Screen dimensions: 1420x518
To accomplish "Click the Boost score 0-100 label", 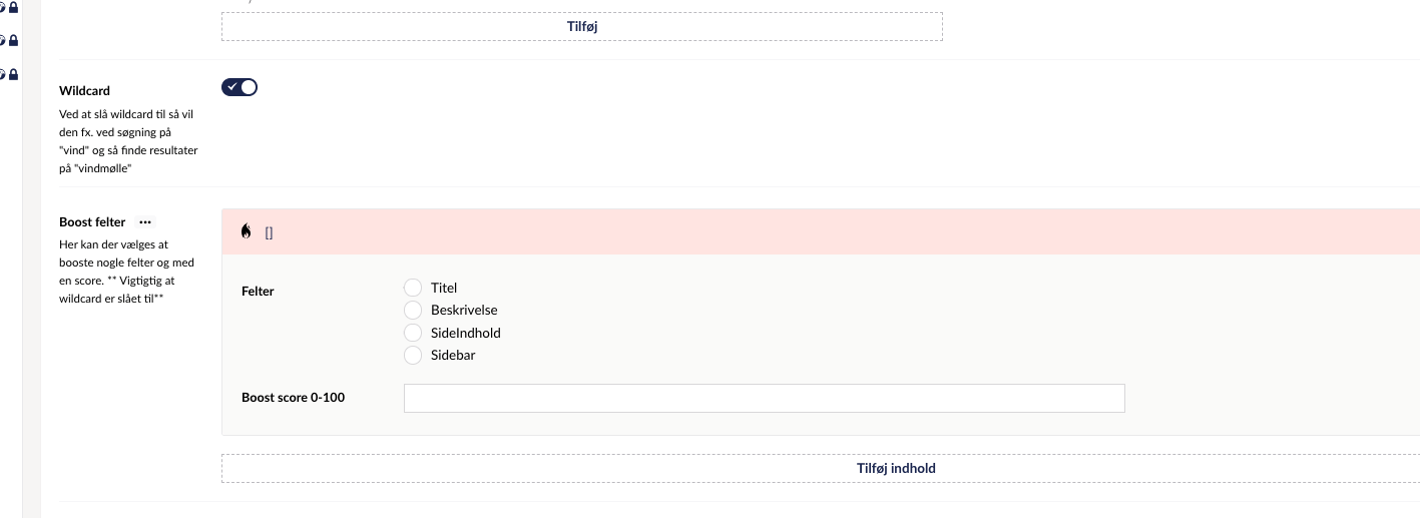I will pos(293,397).
